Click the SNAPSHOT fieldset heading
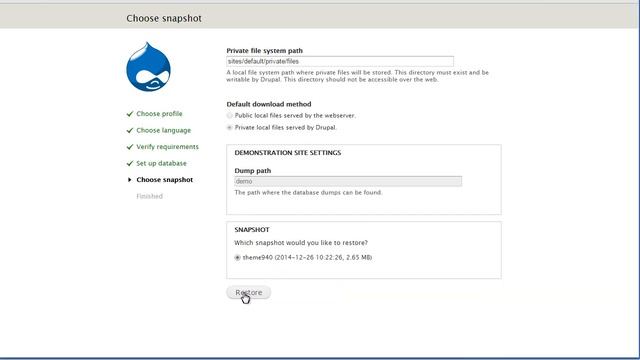Viewport: 640px width, 360px height. (x=252, y=230)
